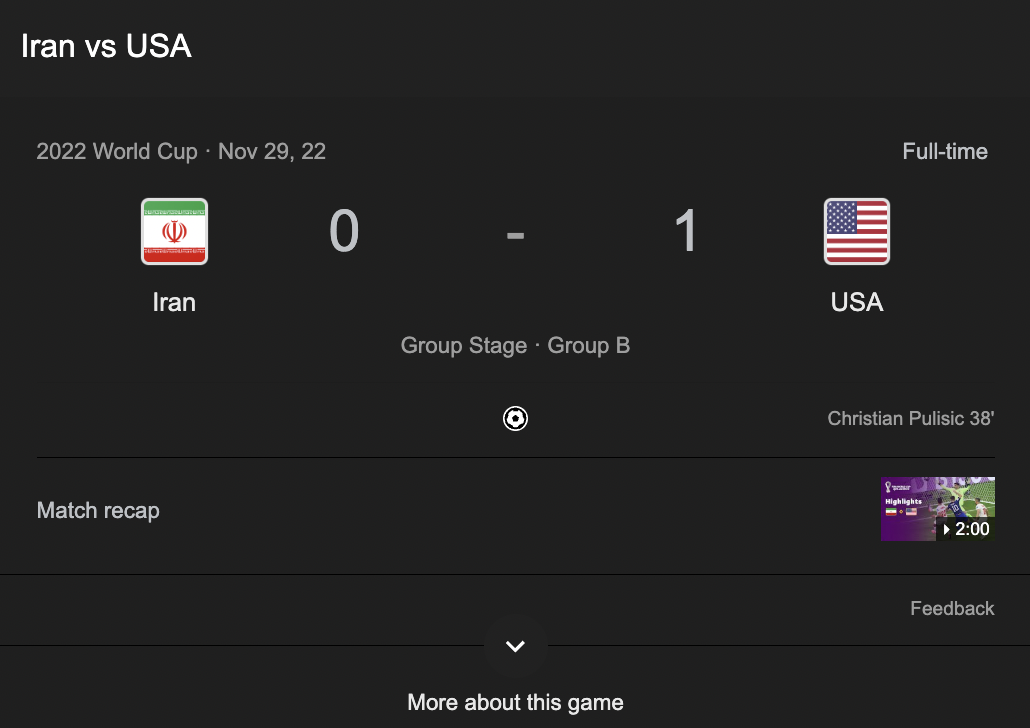Screen dimensions: 1030x728
Task: Click the Nov 29, 22 date
Action: [x=272, y=152]
